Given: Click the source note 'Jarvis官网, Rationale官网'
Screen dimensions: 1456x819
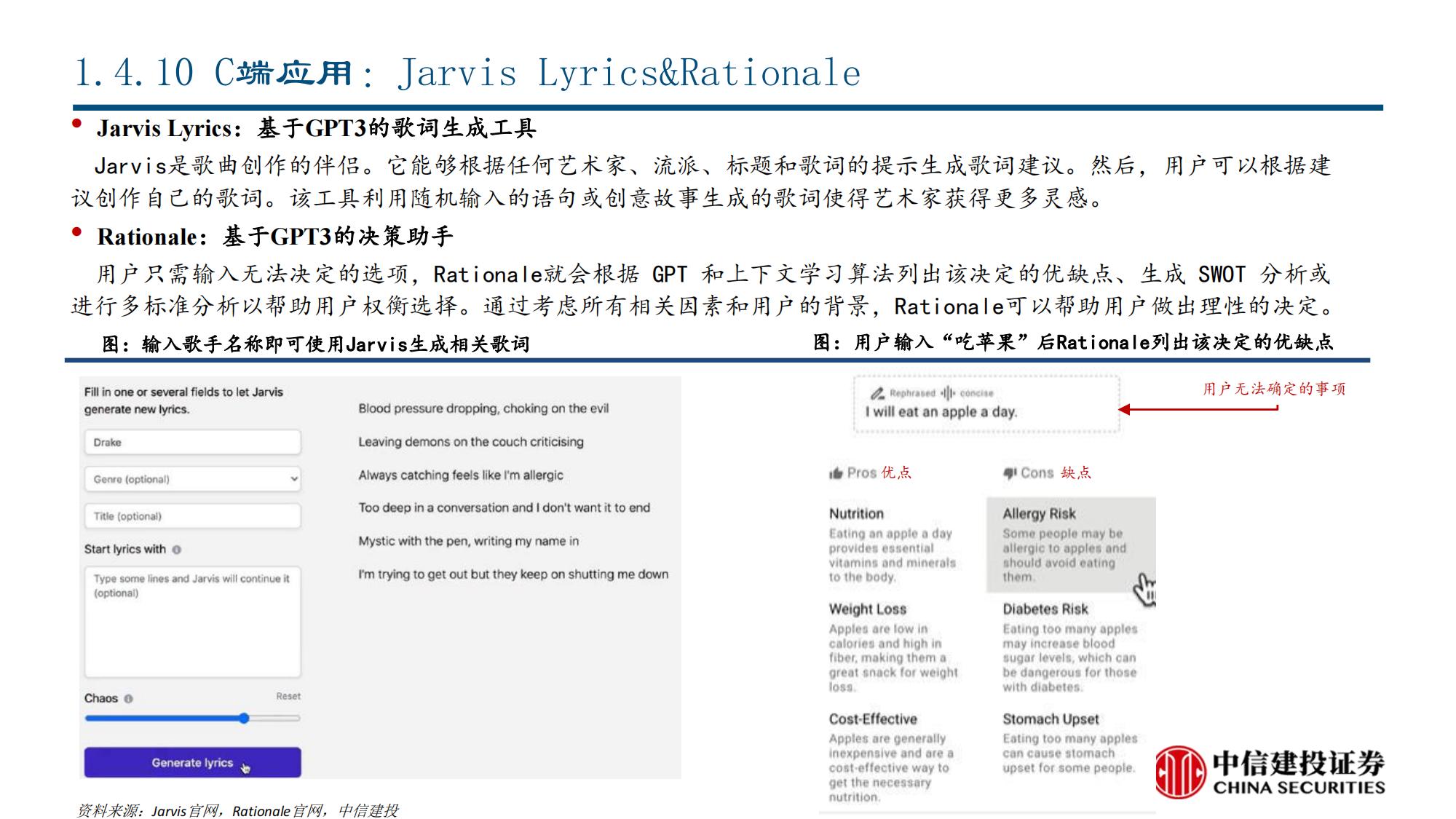Looking at the screenshot, I should coord(237,810).
